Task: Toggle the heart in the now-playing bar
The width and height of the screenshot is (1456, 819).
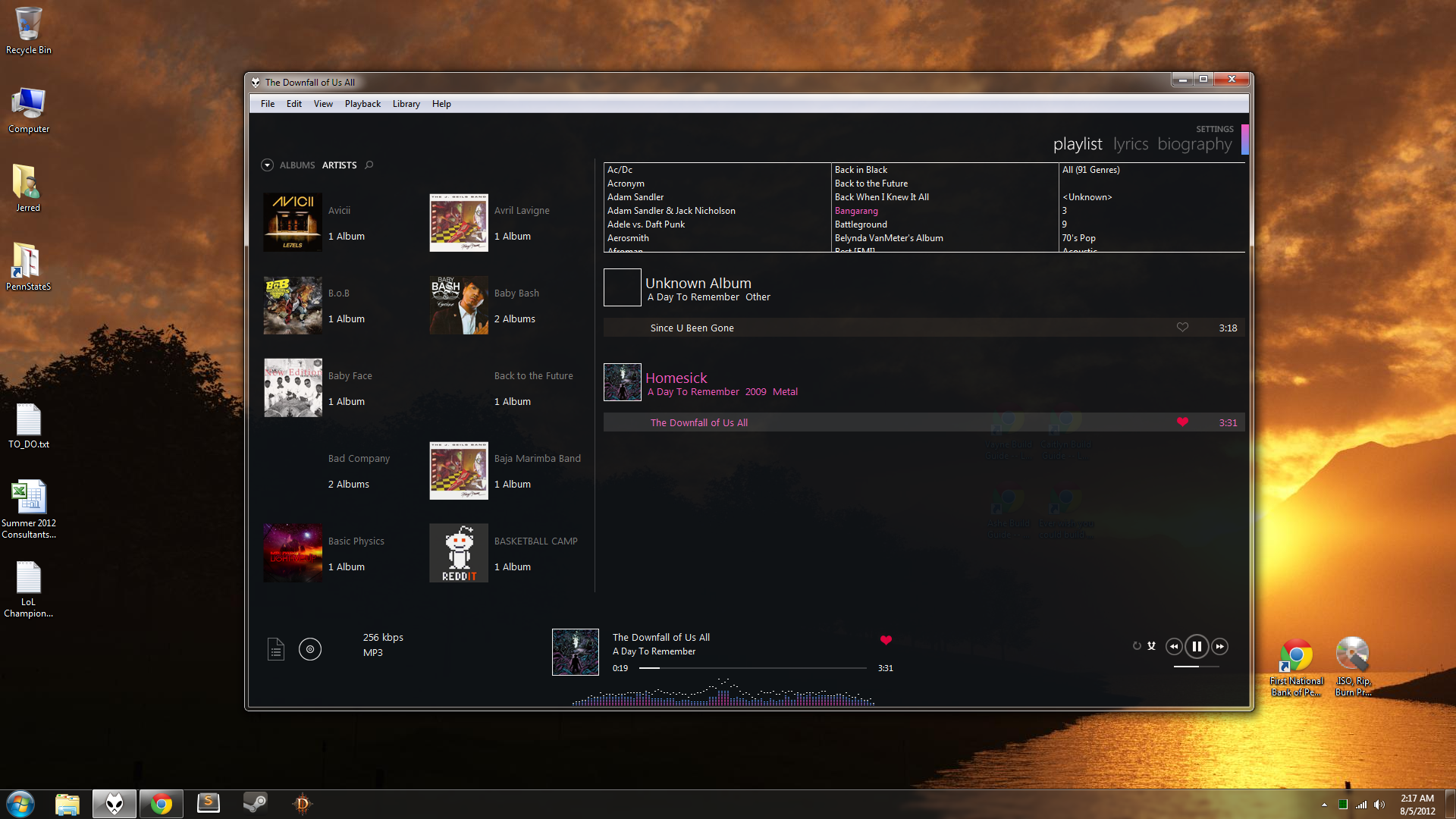Action: click(886, 640)
